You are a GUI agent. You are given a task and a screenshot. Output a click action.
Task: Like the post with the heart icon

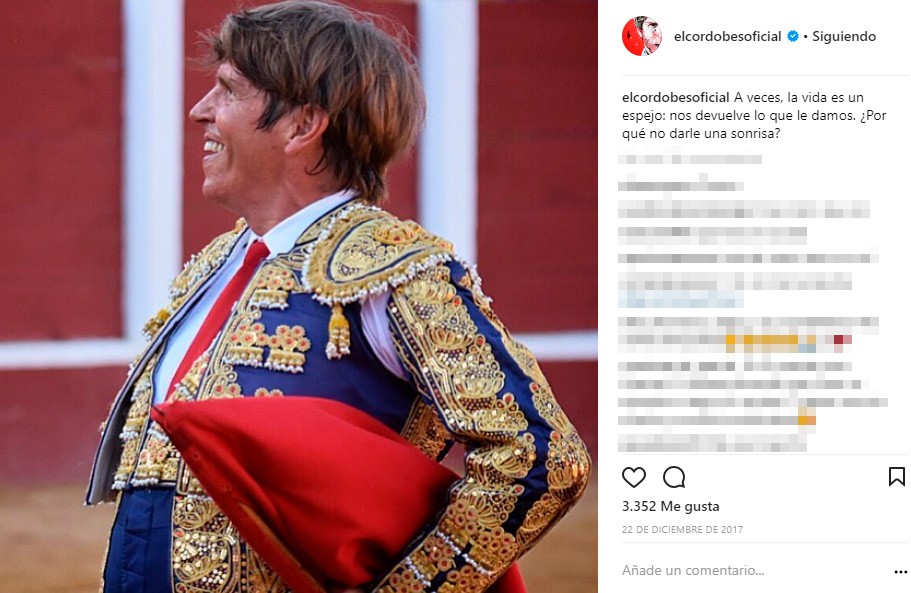click(x=634, y=477)
